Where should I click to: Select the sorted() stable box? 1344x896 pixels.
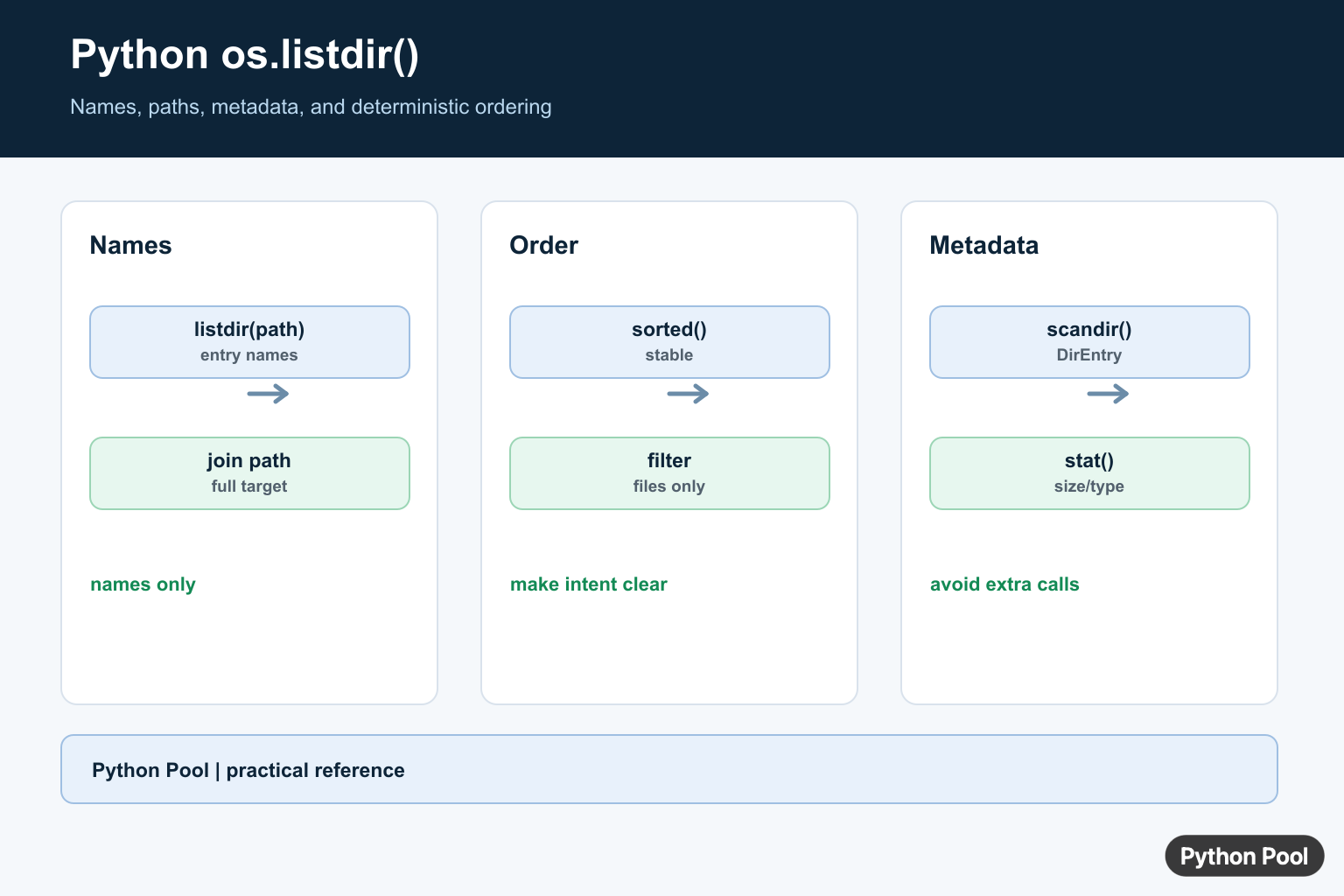tap(669, 342)
